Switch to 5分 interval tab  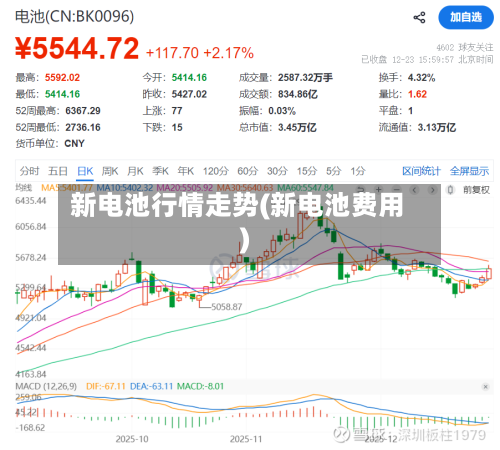[x=334, y=171]
